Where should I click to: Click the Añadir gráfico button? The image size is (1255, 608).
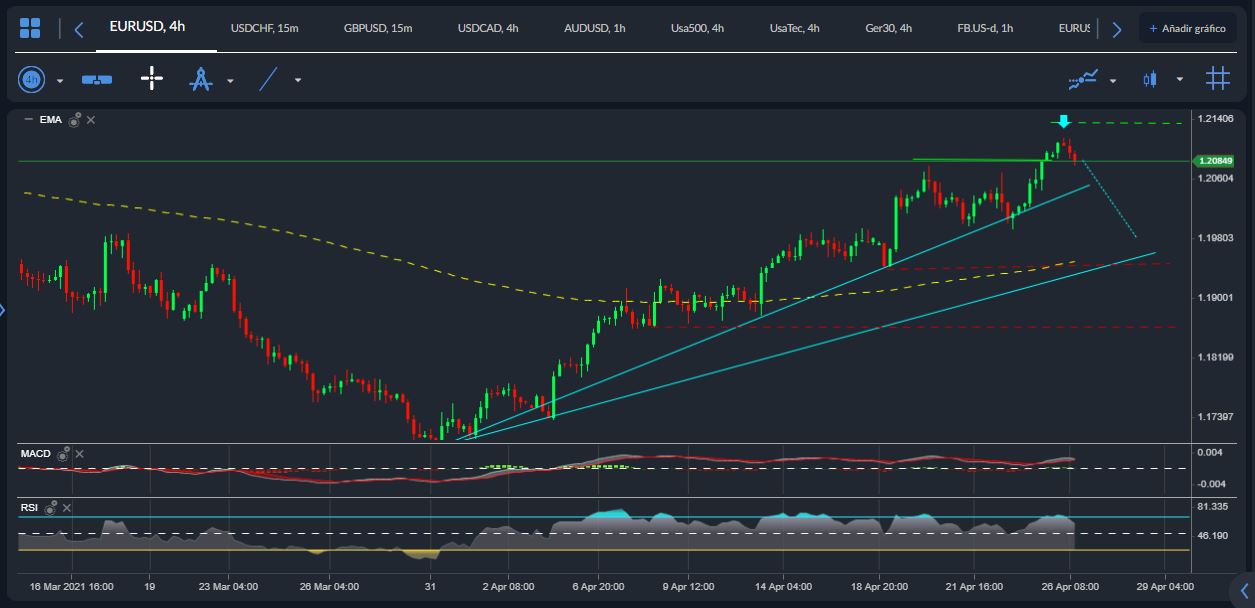pyautogui.click(x=1188, y=27)
